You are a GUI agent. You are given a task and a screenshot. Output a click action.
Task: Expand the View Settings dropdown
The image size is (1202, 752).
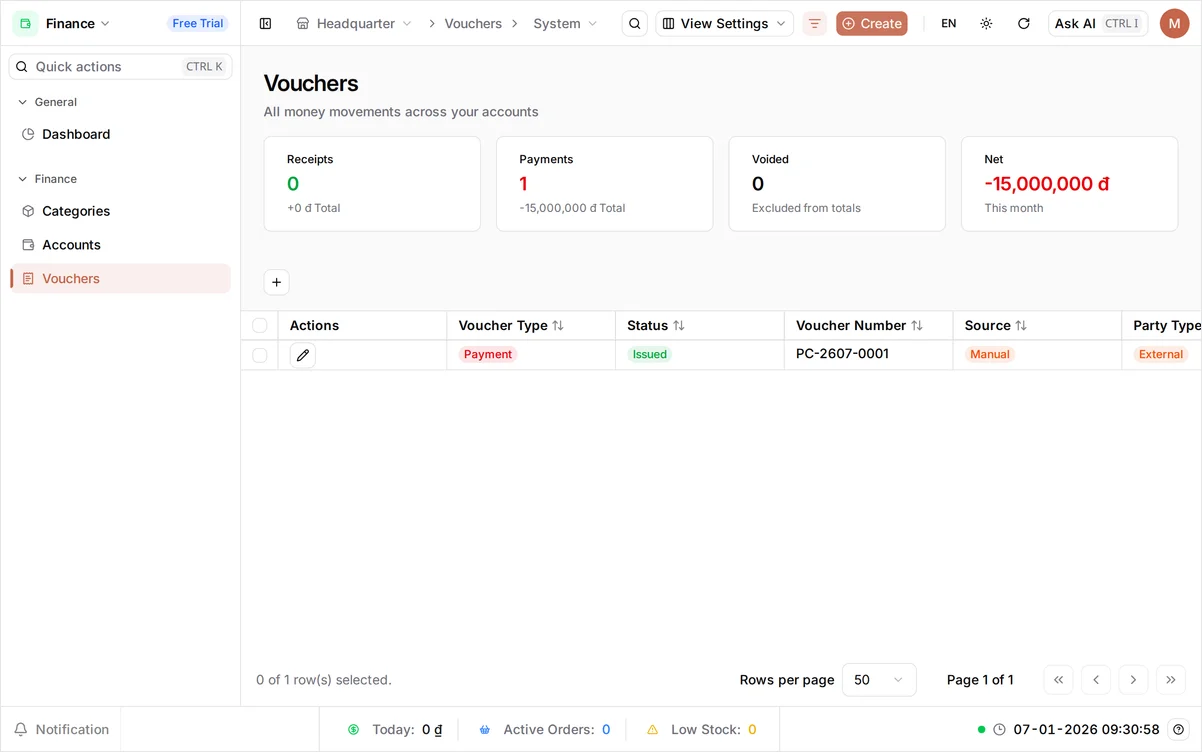tap(724, 23)
